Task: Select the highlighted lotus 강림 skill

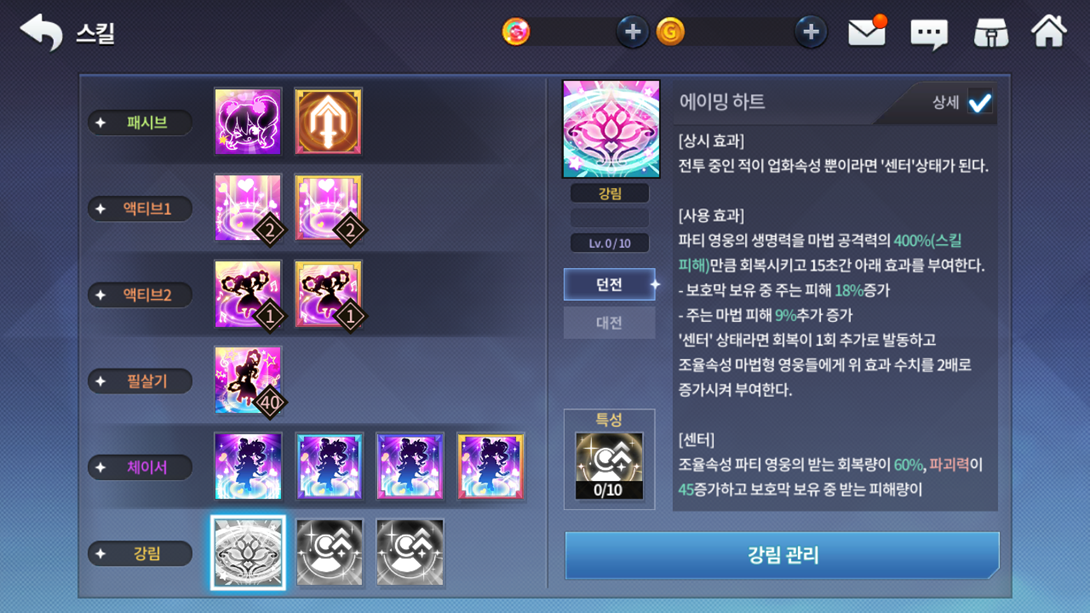Action: coord(248,553)
